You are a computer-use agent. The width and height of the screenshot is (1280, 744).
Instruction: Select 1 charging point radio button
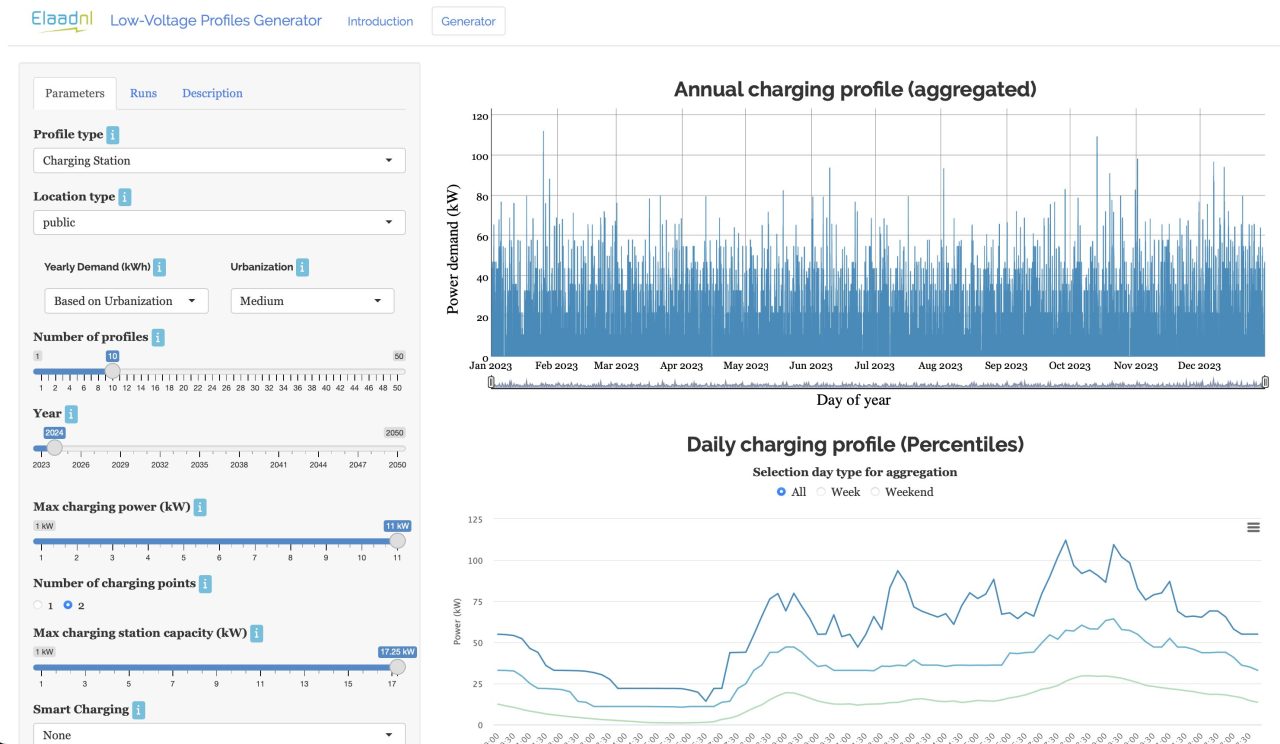click(39, 605)
